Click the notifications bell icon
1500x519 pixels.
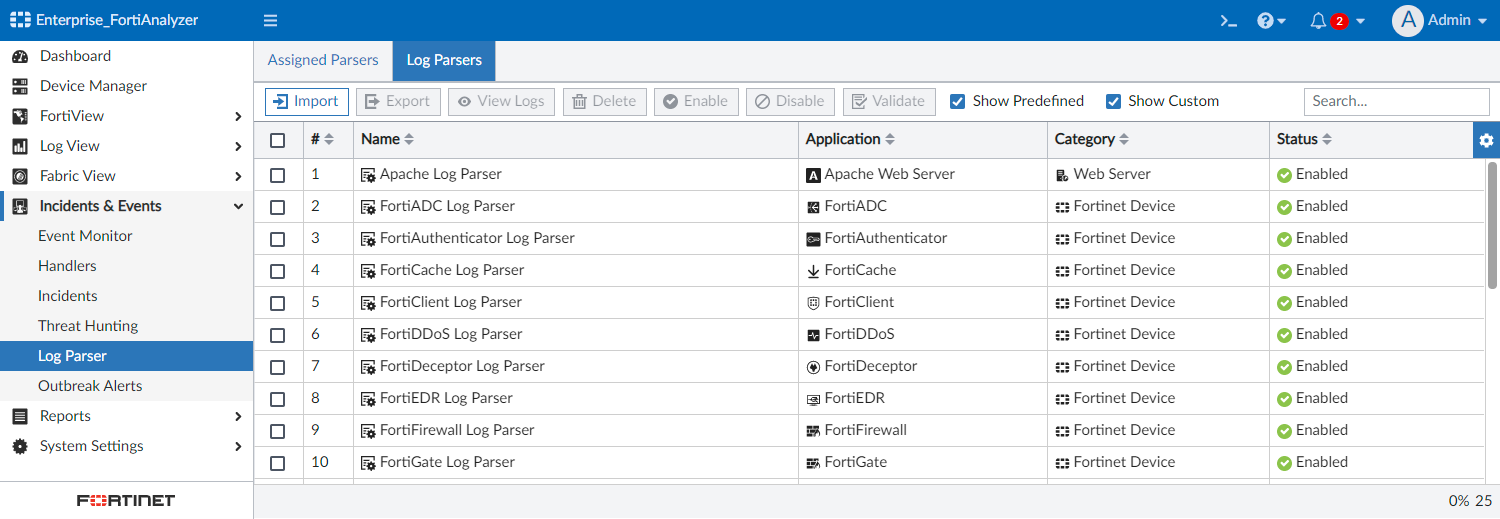tap(1318, 21)
